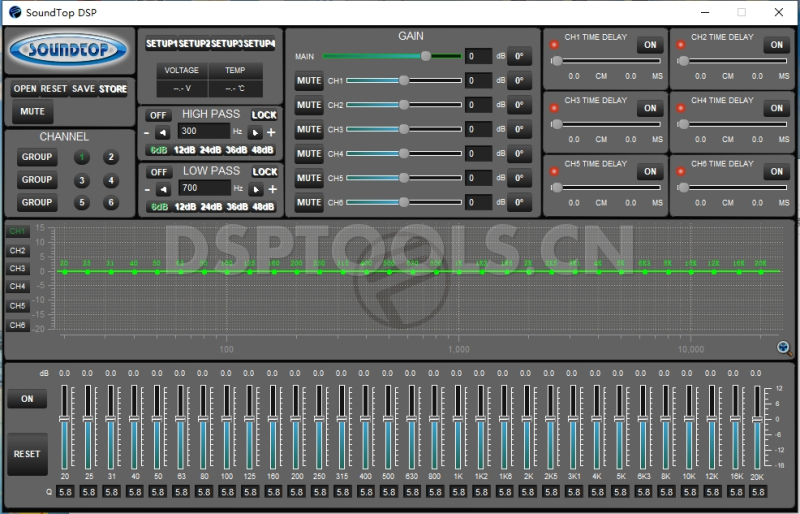Viewport: 800px width, 514px height.
Task: Click the STORE button
Action: pos(113,89)
